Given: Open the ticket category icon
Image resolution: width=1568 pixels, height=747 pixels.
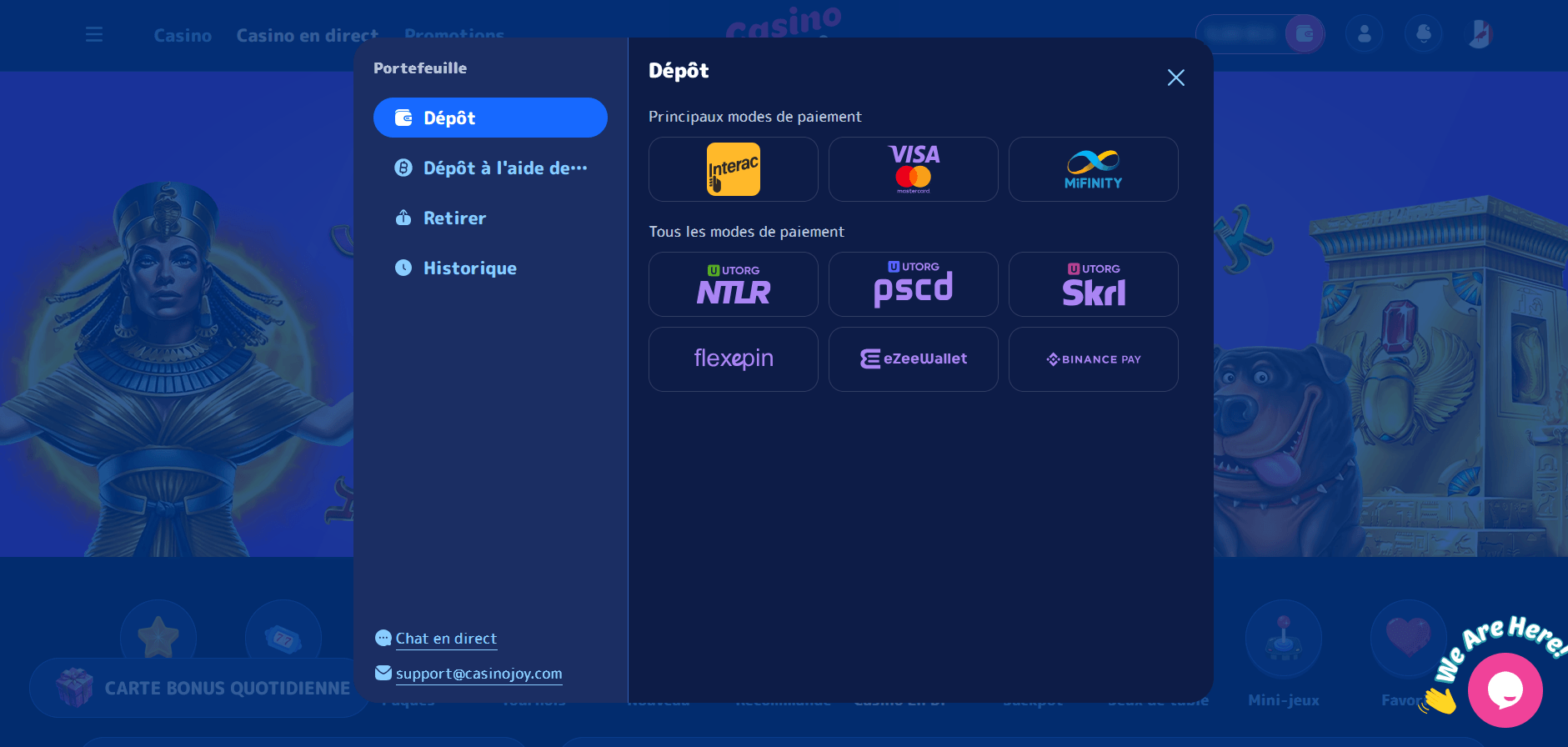Looking at the screenshot, I should (x=283, y=639).
